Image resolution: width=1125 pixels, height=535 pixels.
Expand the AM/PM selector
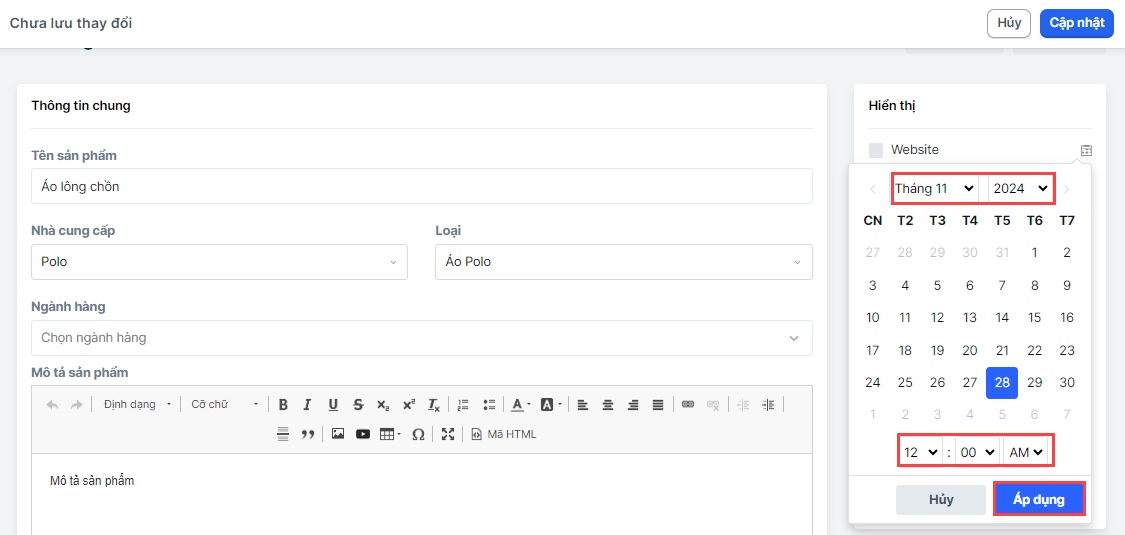pyautogui.click(x=1027, y=452)
